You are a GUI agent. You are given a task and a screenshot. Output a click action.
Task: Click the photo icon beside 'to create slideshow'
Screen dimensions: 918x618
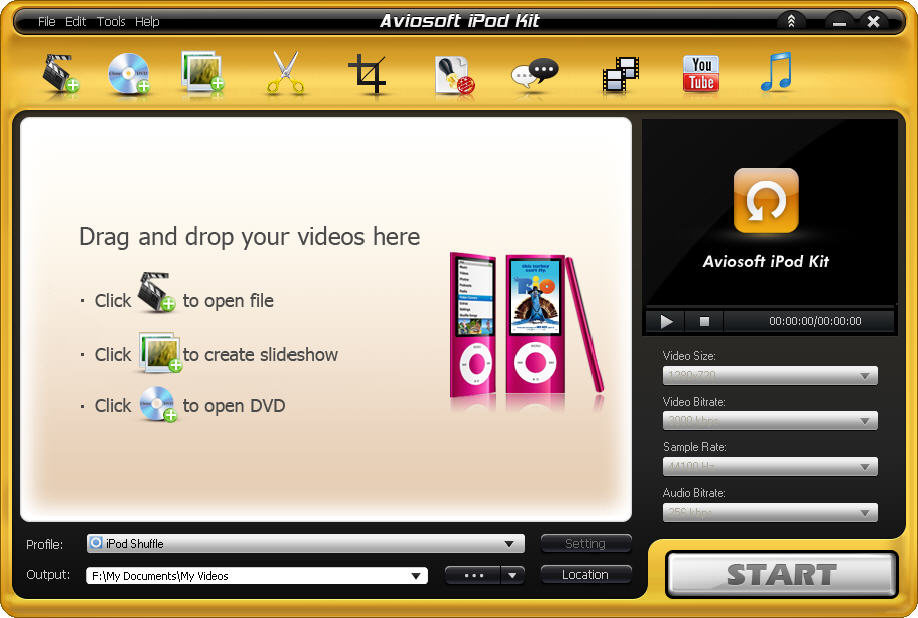pos(160,352)
